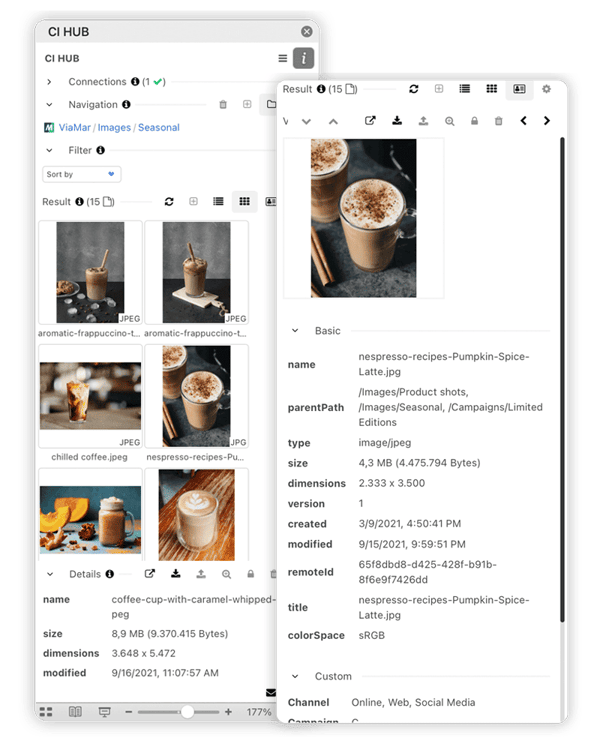Click the open-external icon in the Details row
The width and height of the screenshot is (600, 747).
click(x=150, y=574)
